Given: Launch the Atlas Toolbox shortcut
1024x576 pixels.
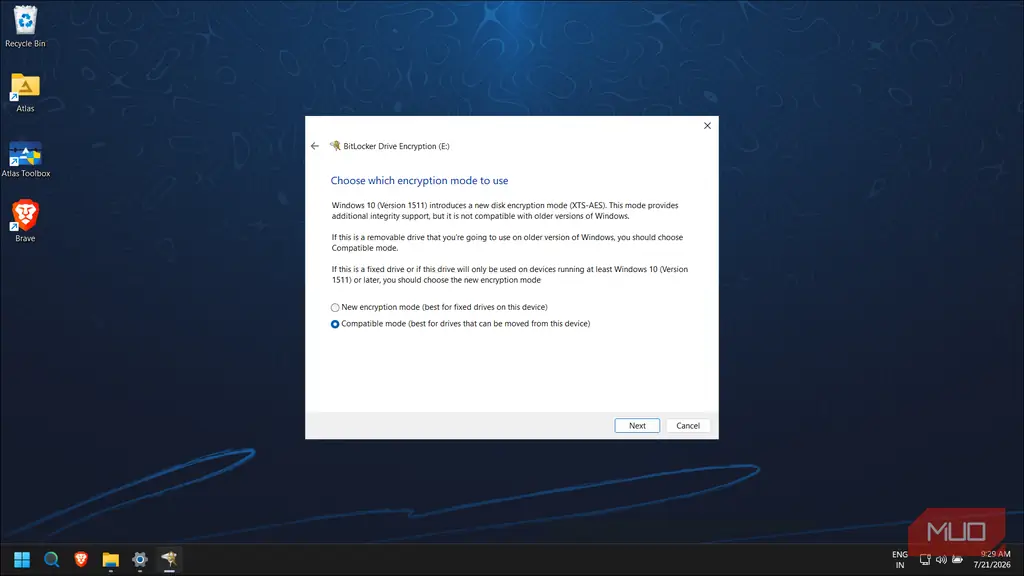Looking at the screenshot, I should coord(25,159).
